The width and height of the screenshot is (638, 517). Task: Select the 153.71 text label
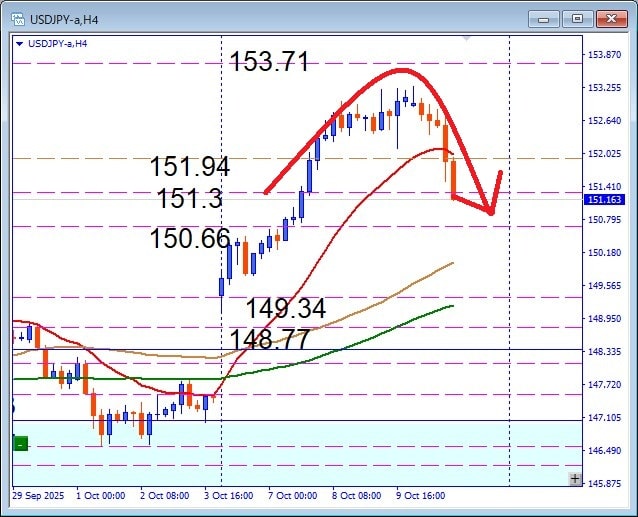pos(268,62)
